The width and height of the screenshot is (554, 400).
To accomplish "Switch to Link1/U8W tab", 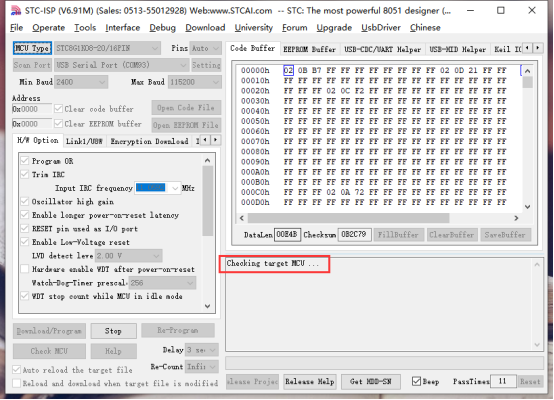I will 84,141.
